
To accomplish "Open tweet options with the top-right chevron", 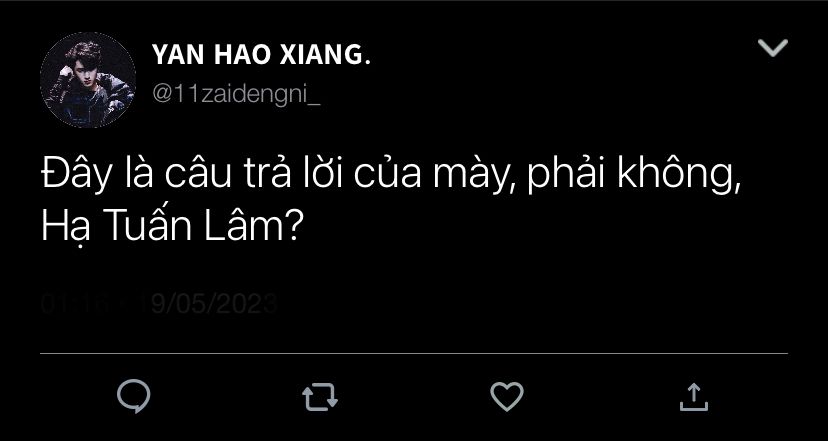I will click(773, 48).
